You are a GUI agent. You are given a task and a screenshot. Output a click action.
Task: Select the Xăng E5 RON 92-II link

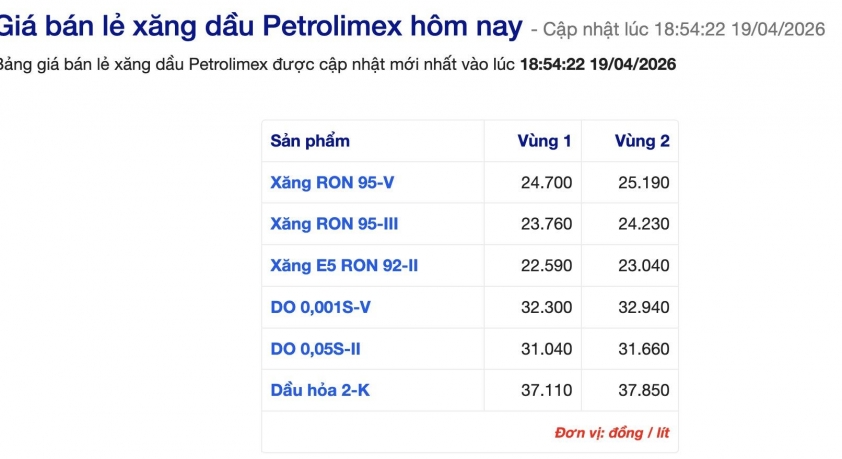click(x=344, y=266)
